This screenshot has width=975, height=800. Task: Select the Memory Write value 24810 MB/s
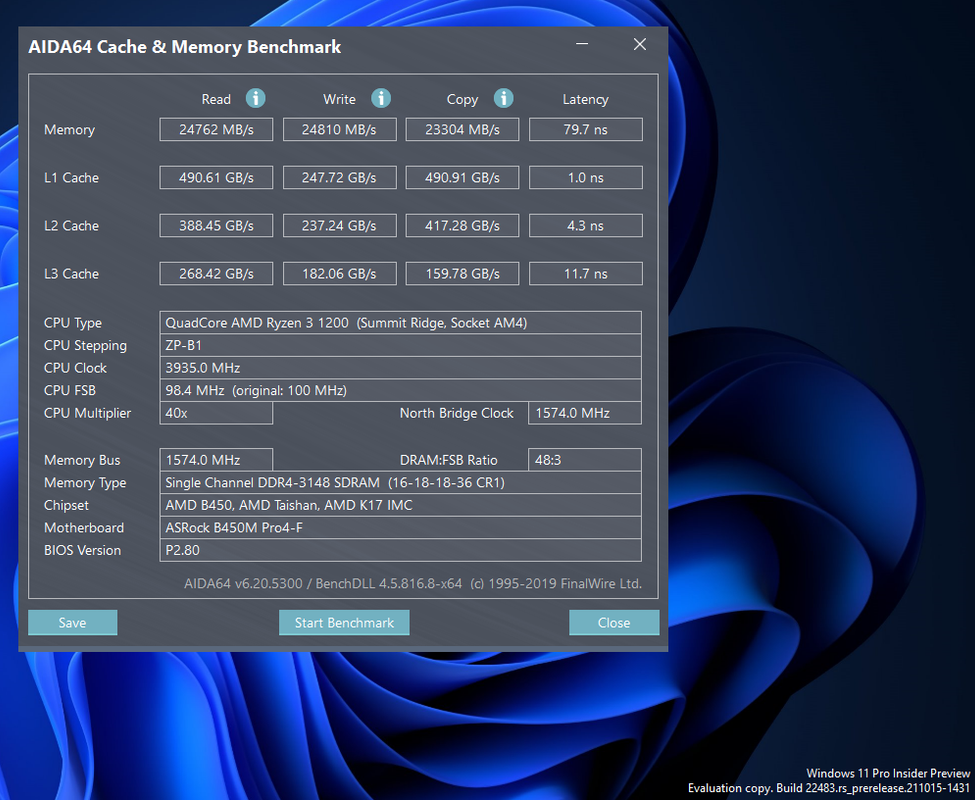pos(340,129)
